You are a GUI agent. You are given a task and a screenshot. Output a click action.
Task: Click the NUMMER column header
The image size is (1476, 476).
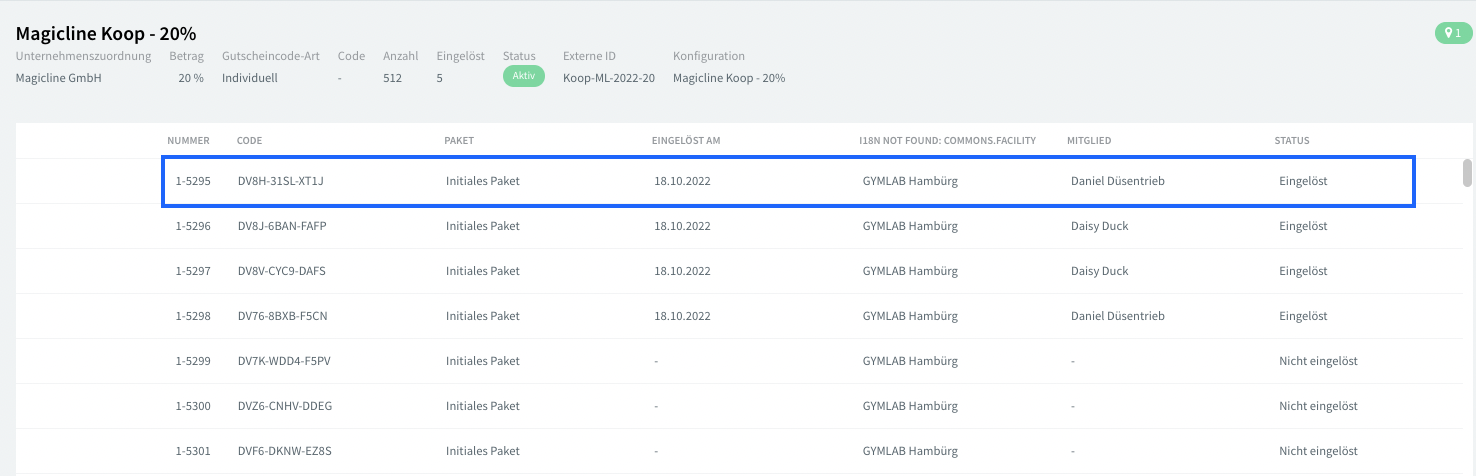click(189, 141)
